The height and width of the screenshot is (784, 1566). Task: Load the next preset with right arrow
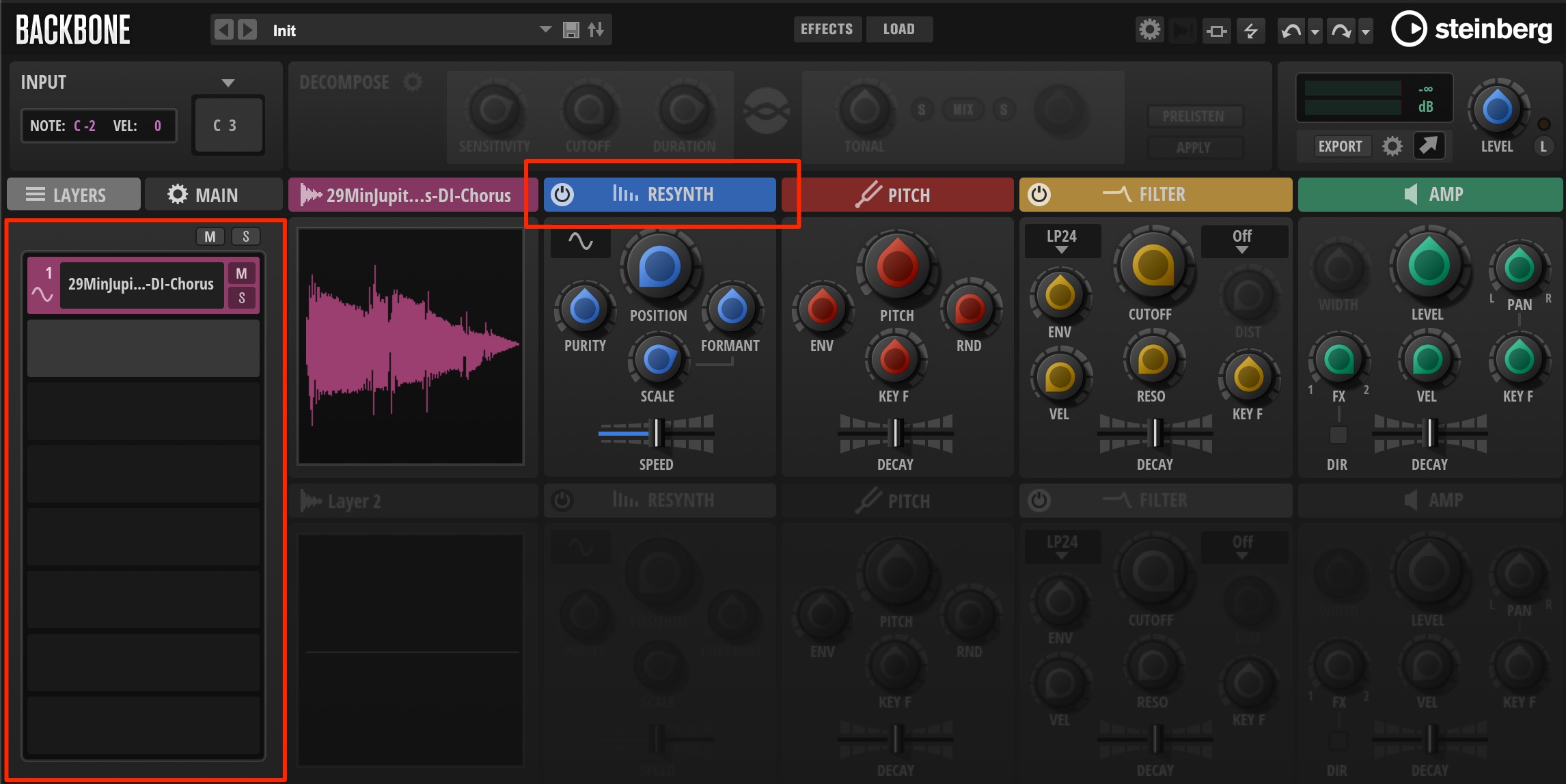pyautogui.click(x=247, y=30)
